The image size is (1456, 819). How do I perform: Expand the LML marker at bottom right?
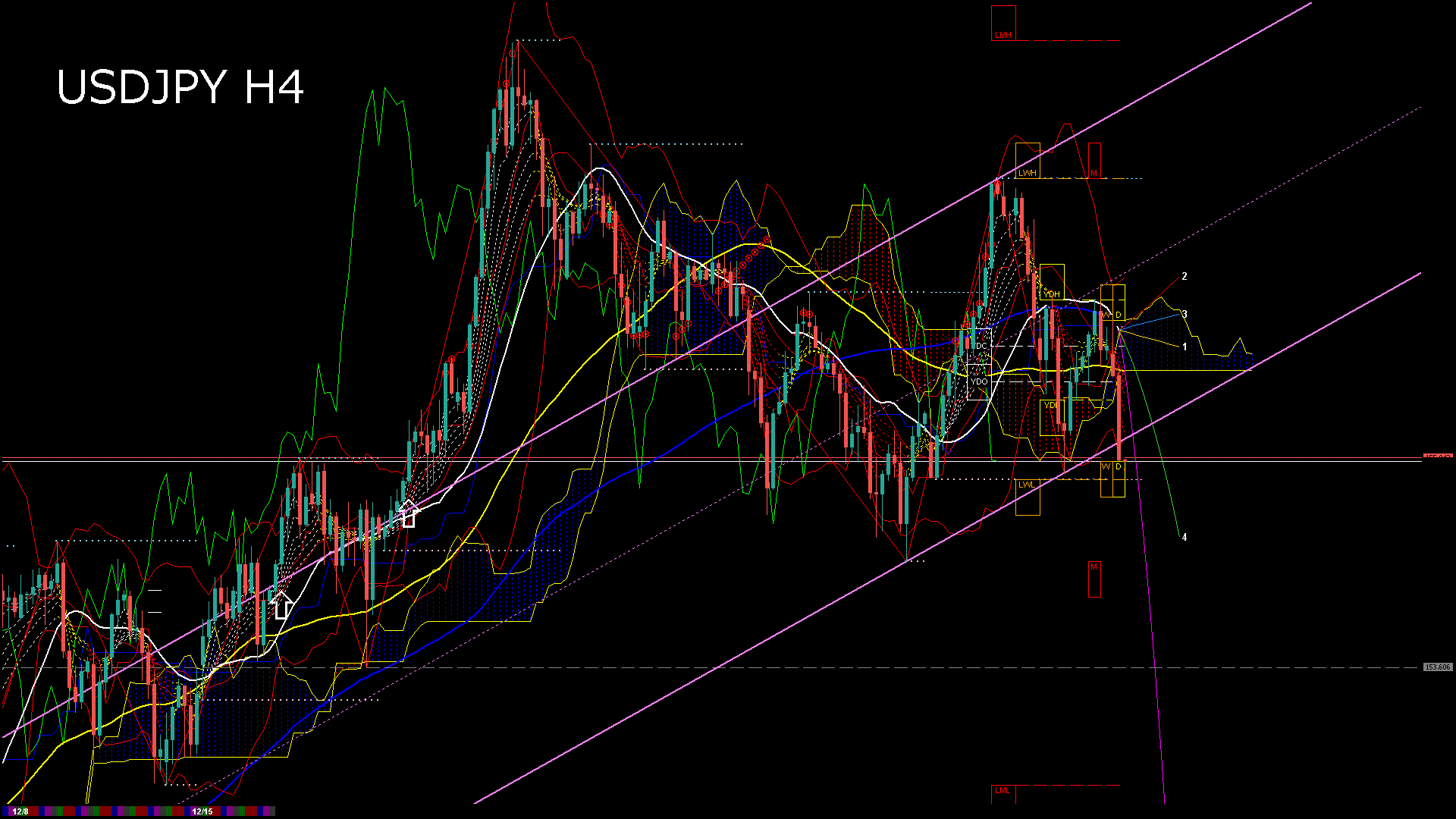1002,791
